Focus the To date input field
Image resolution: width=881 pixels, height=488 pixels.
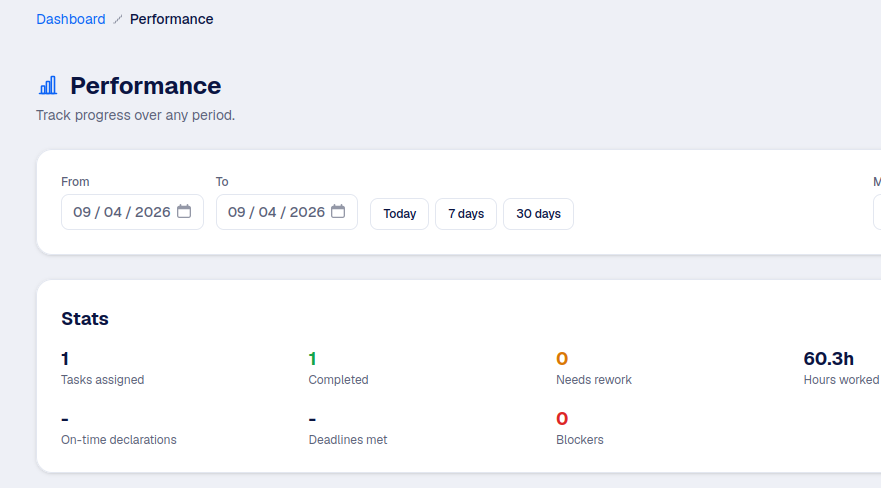[287, 212]
